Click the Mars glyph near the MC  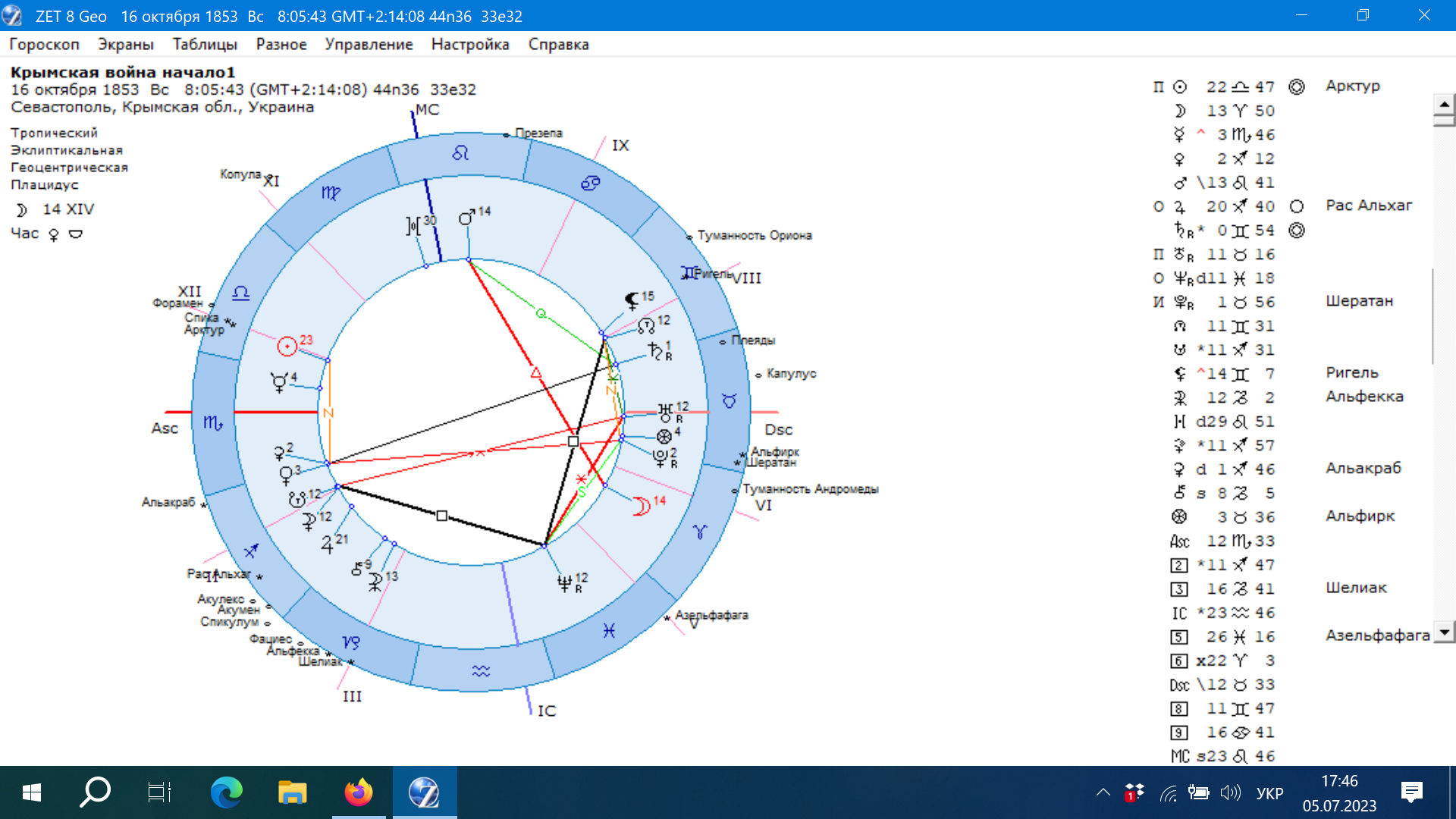[466, 218]
